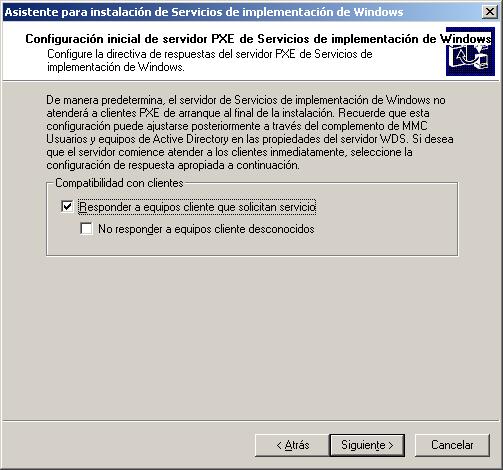Screen dimensions: 503x470
Task: Click the words 'Active Directory' in the description
Action: coord(190,139)
